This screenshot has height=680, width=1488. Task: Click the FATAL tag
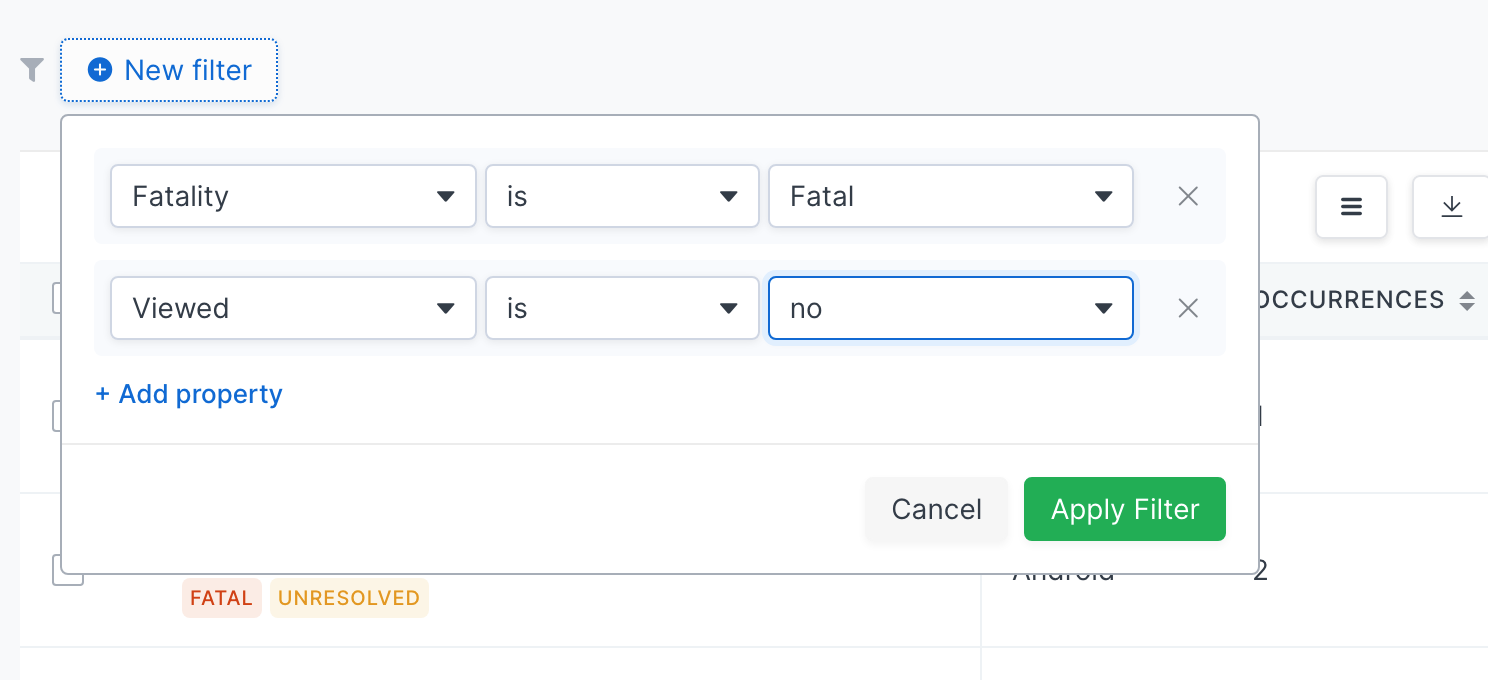(221, 598)
